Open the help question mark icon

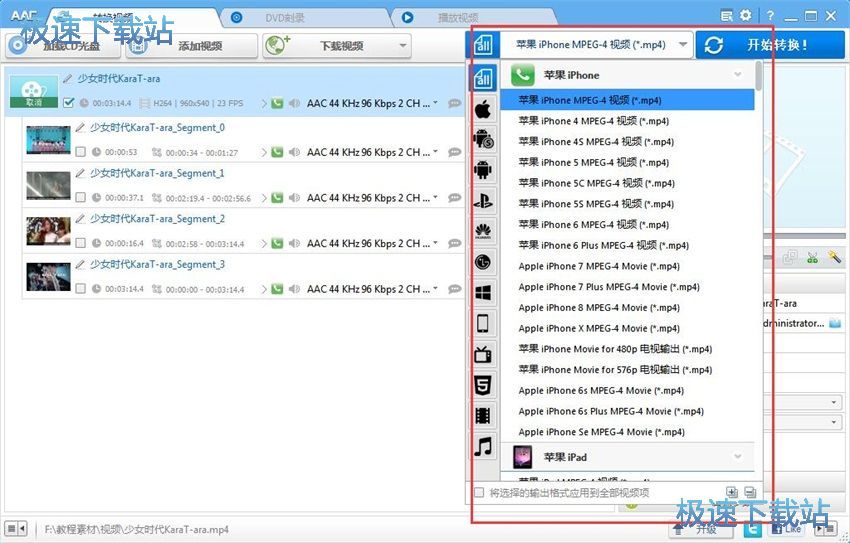(x=770, y=16)
